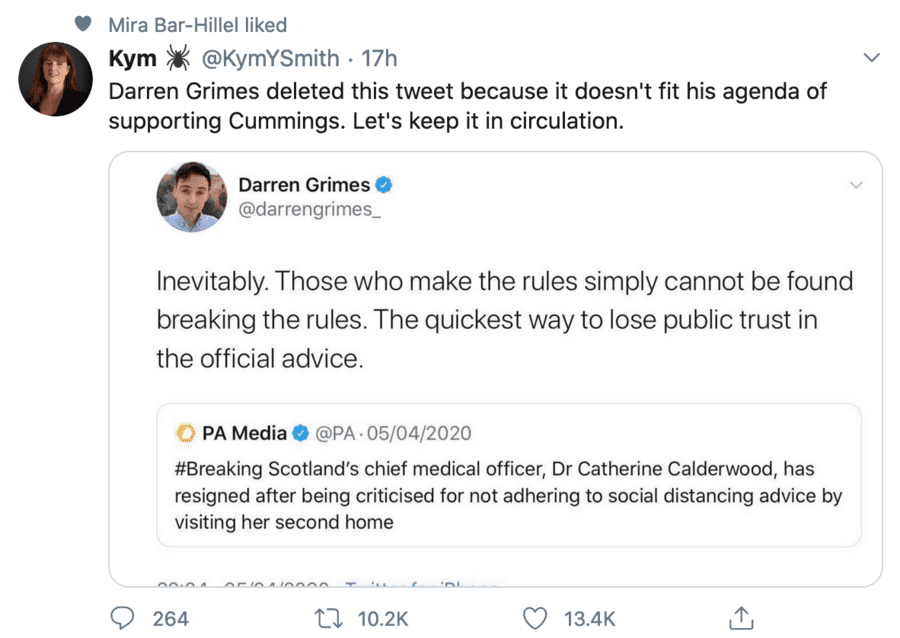Click the reply speech bubble icon
Screen dimensions: 900x638
click(x=123, y=619)
